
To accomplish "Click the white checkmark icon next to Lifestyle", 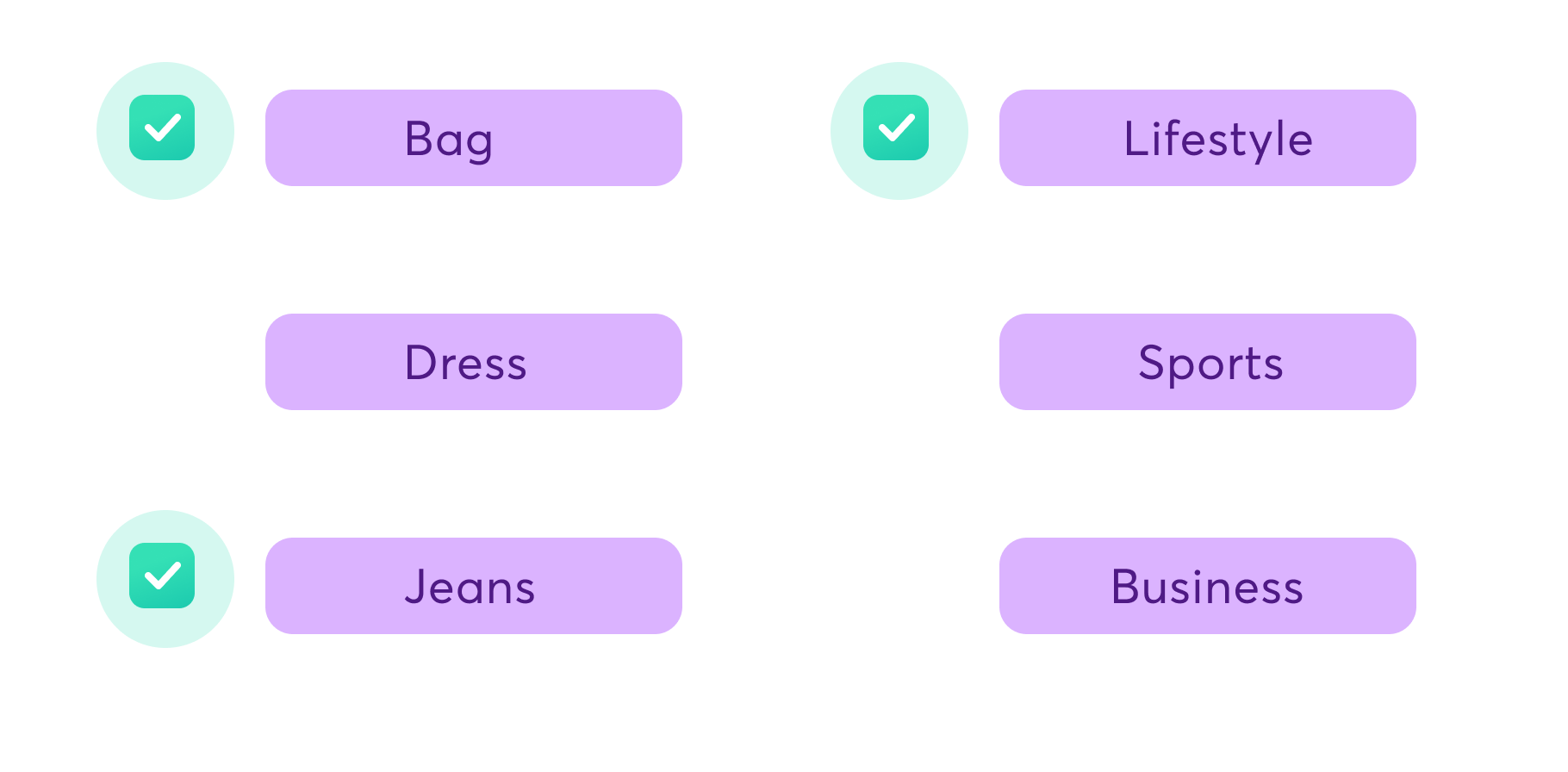I will [x=896, y=128].
